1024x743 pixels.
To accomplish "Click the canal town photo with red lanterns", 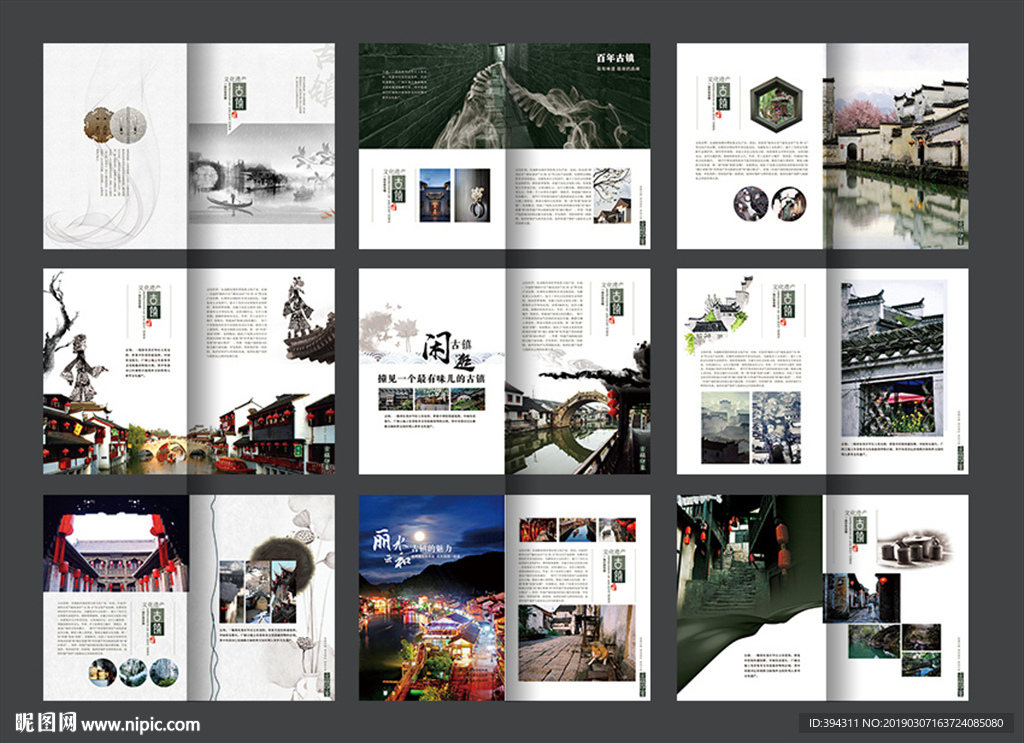I will [x=189, y=433].
